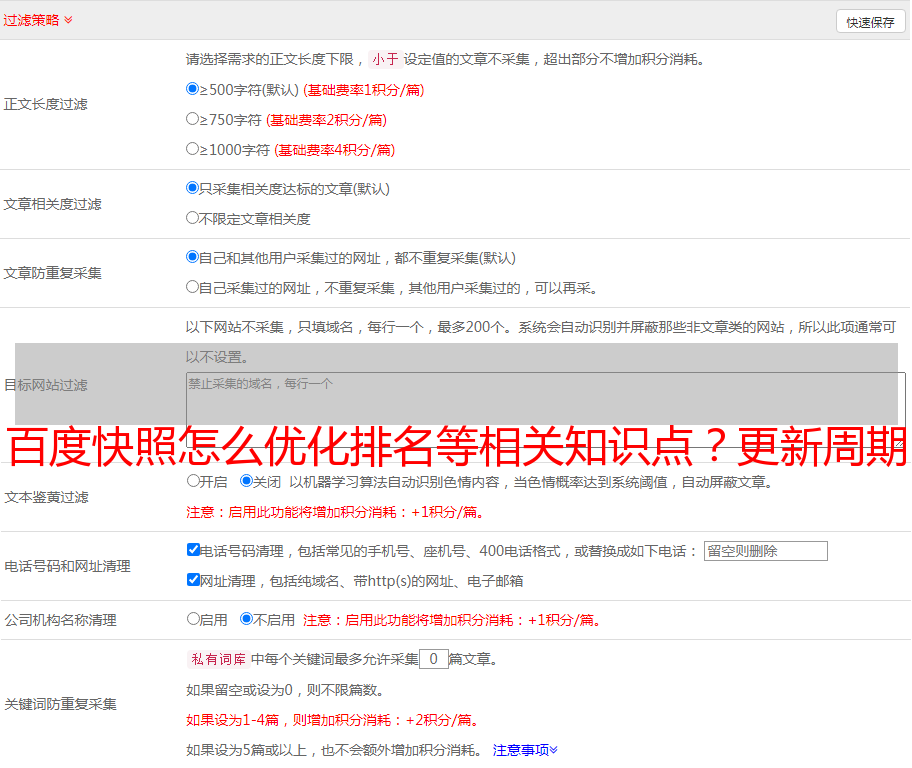
Task: Click the 留空则删除 phone replacement field
Action: pos(765,551)
